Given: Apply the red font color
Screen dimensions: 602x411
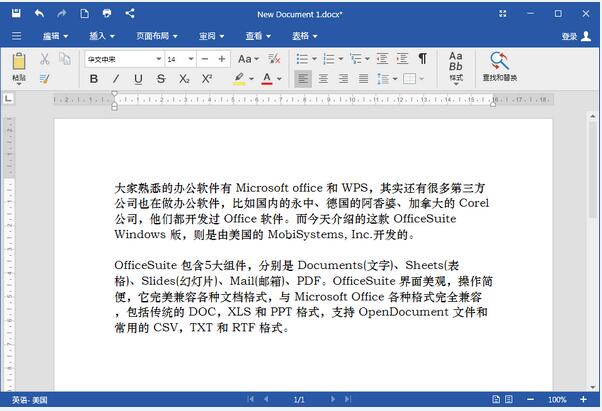Looking at the screenshot, I should point(267,79).
